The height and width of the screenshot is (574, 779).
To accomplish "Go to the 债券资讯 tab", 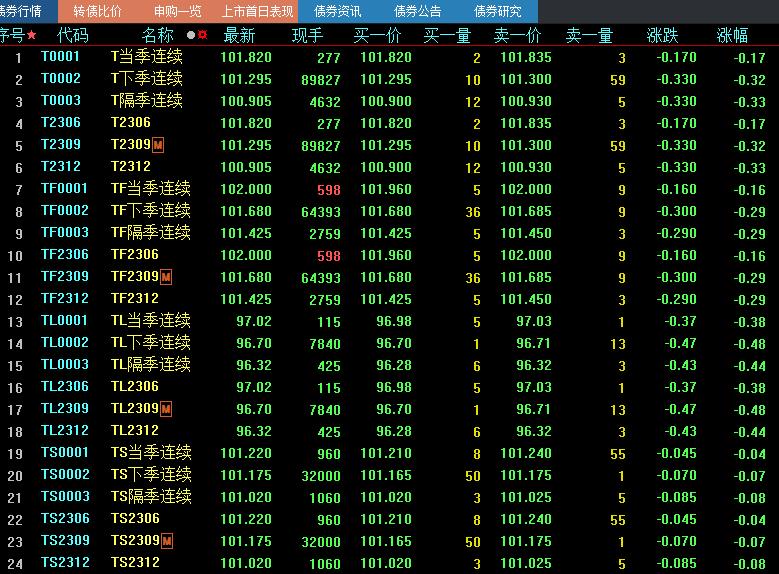I will [337, 11].
